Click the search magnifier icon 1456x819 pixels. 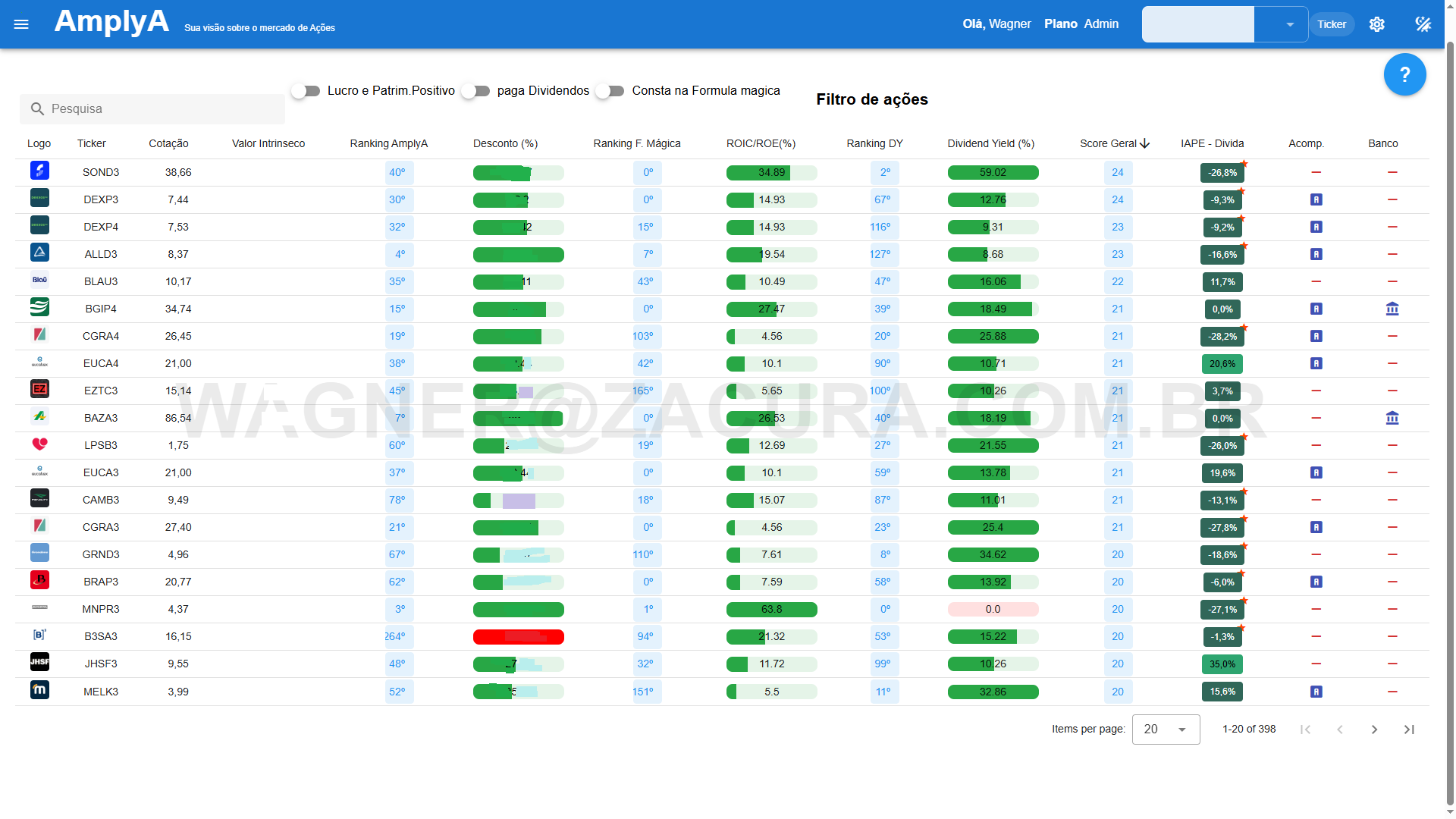37,109
